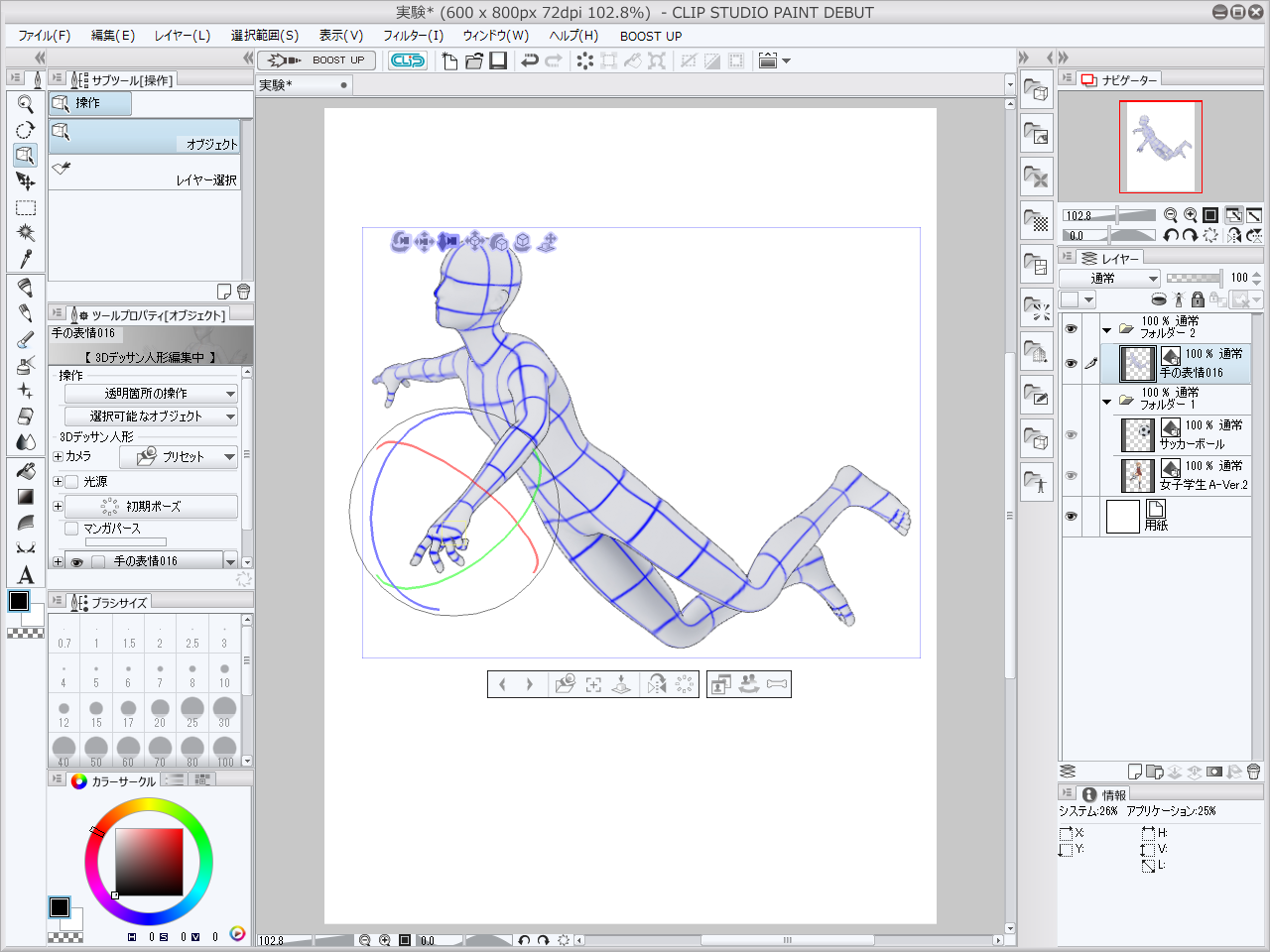Select the Rotate view tool
The image size is (1270, 952).
click(26, 130)
